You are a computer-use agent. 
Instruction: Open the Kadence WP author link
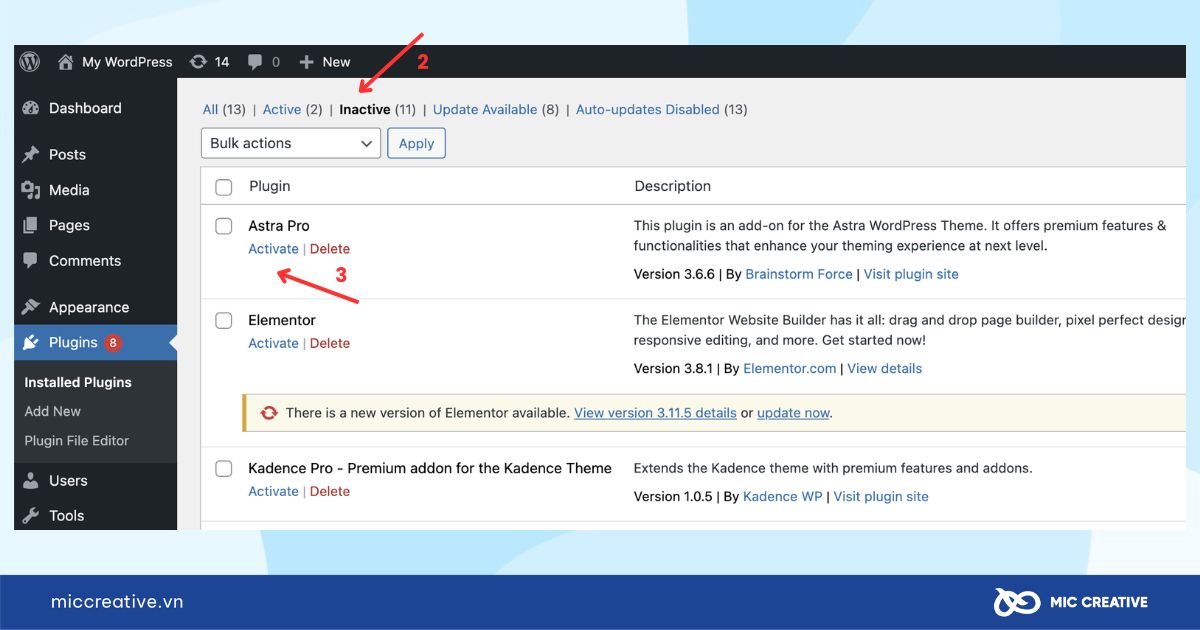point(784,496)
